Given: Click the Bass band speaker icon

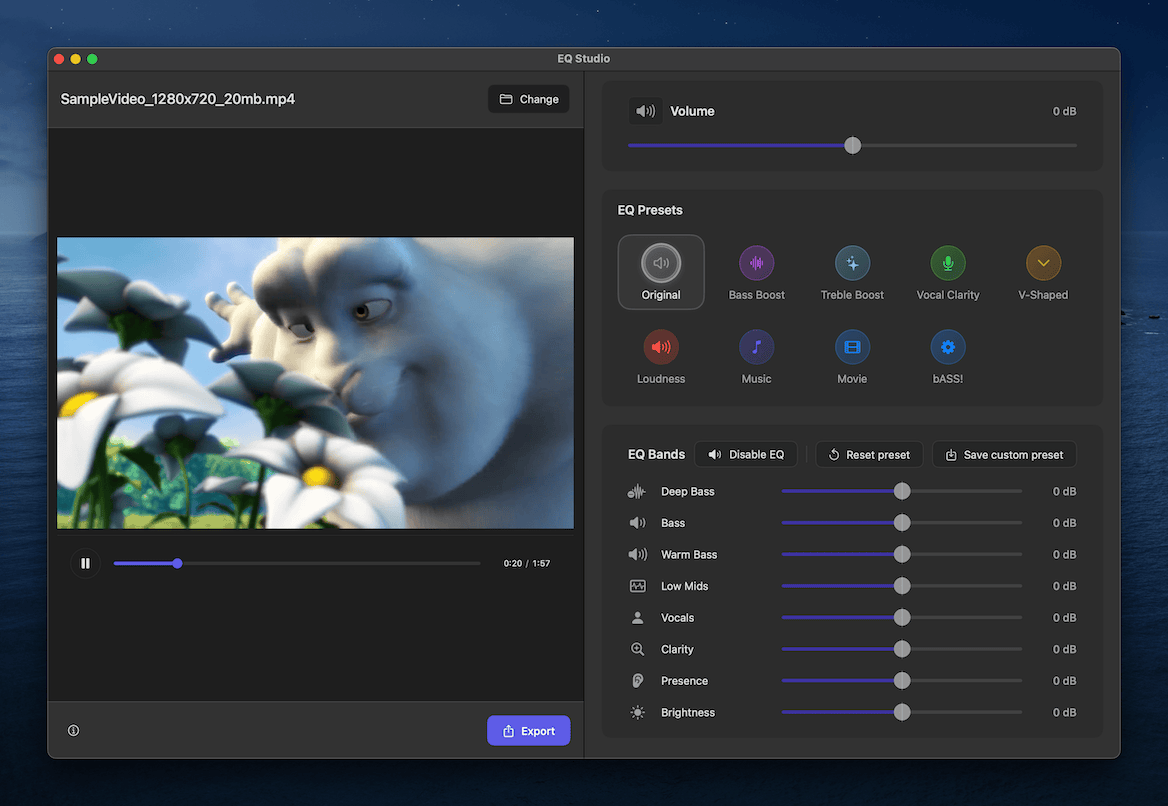Looking at the screenshot, I should pos(638,523).
